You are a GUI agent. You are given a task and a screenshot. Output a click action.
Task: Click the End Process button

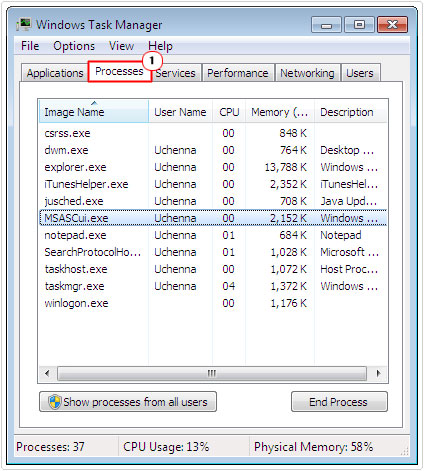(x=339, y=402)
